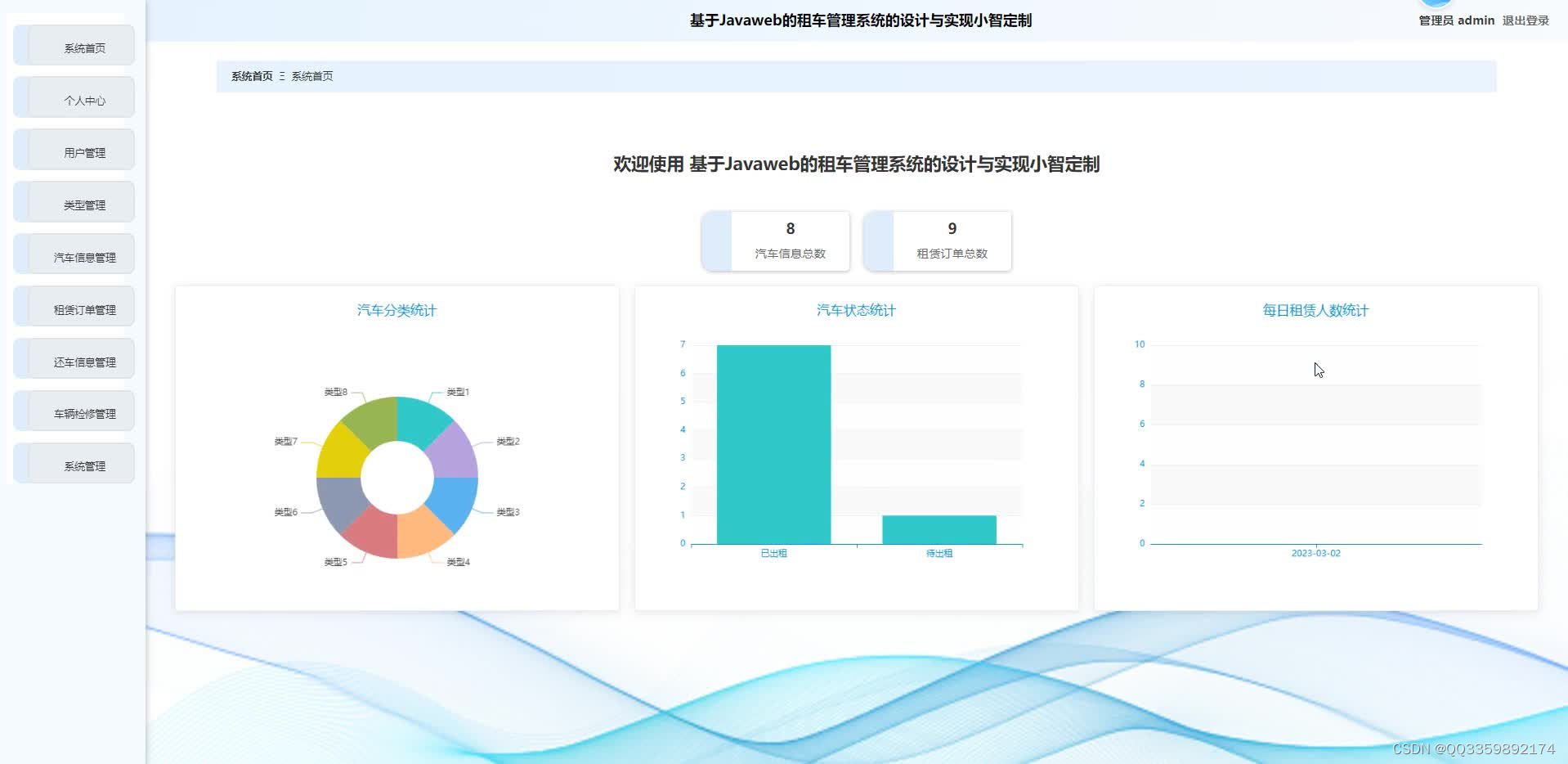This screenshot has height=764, width=1568.
Task: Click the 已出租 bar in the chart
Action: coord(773,444)
